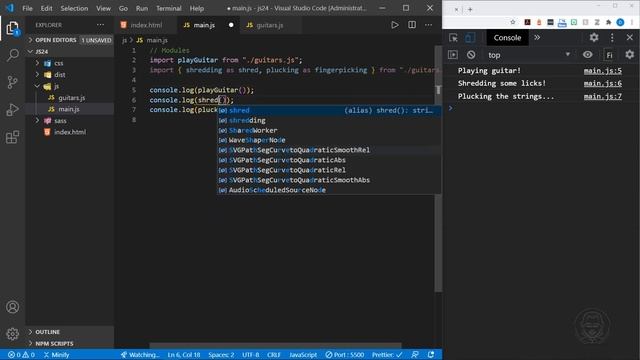Viewport: 640px width, 360px height.
Task: Open main.js:6 source link in console
Action: pos(602,83)
